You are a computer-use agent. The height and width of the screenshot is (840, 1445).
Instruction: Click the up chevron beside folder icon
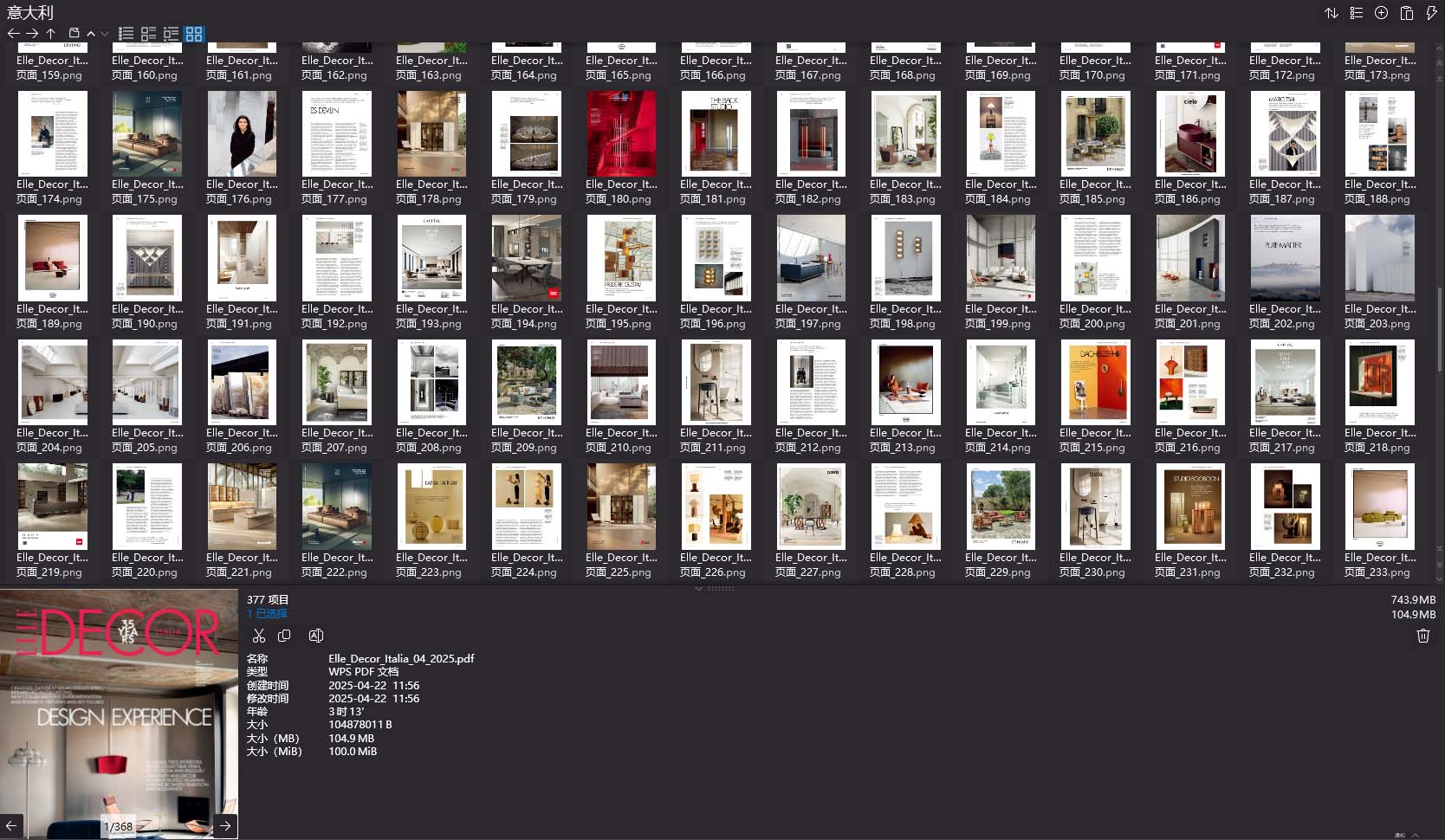coord(91,34)
